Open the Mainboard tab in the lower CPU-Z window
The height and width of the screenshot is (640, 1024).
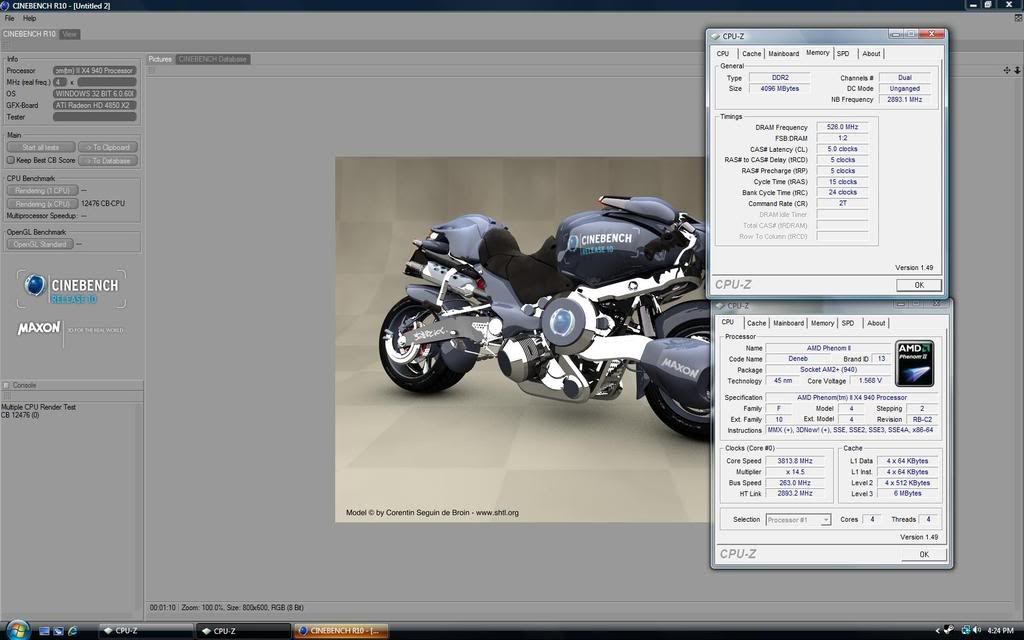(x=788, y=323)
